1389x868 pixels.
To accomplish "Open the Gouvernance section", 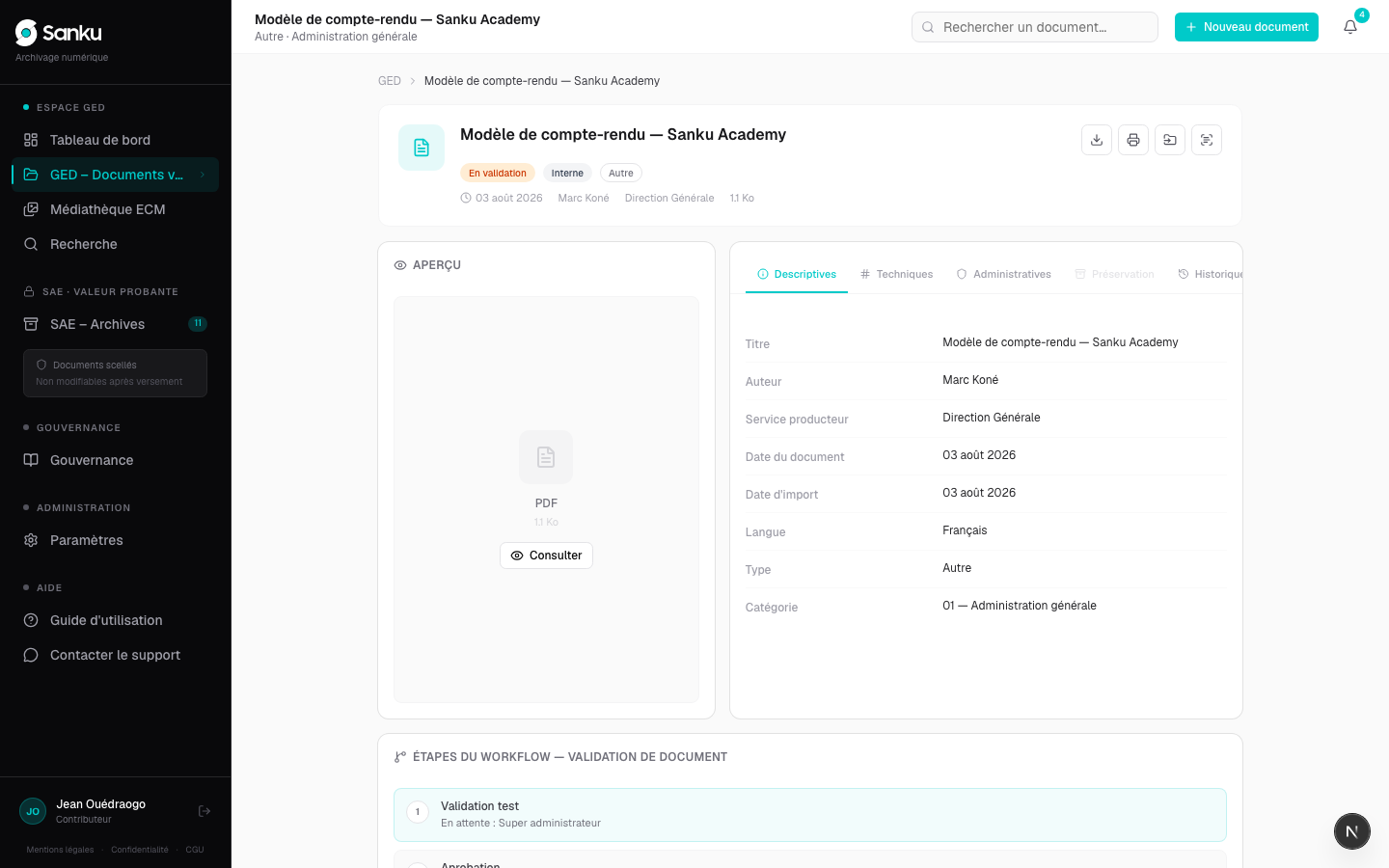I will point(115,460).
